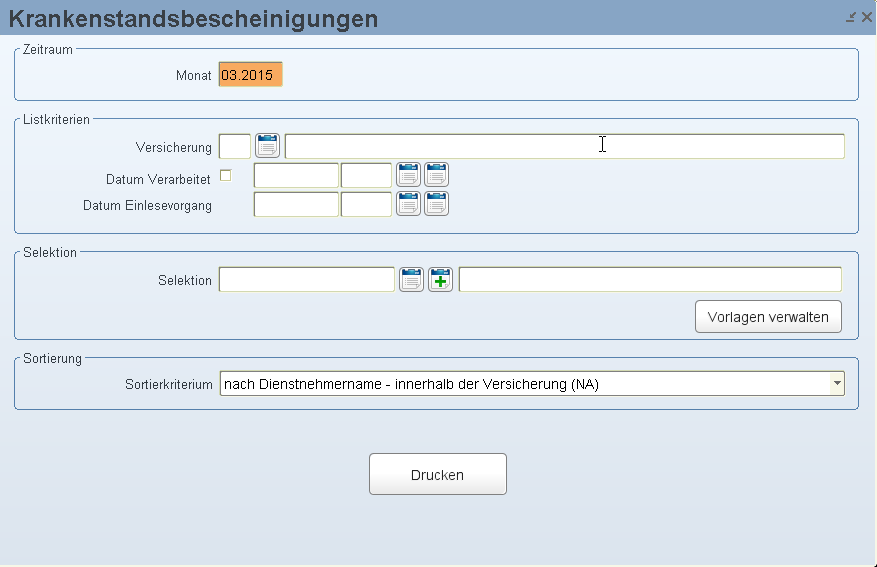Minimize the Krankenstandsbescheinigungen dialog
The height and width of the screenshot is (567, 877).
click(851, 17)
